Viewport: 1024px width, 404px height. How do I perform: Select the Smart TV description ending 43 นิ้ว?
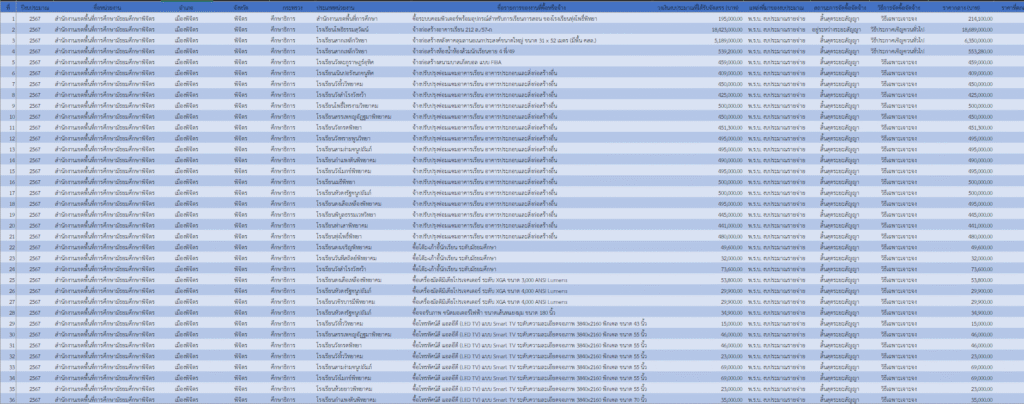(x=531, y=323)
